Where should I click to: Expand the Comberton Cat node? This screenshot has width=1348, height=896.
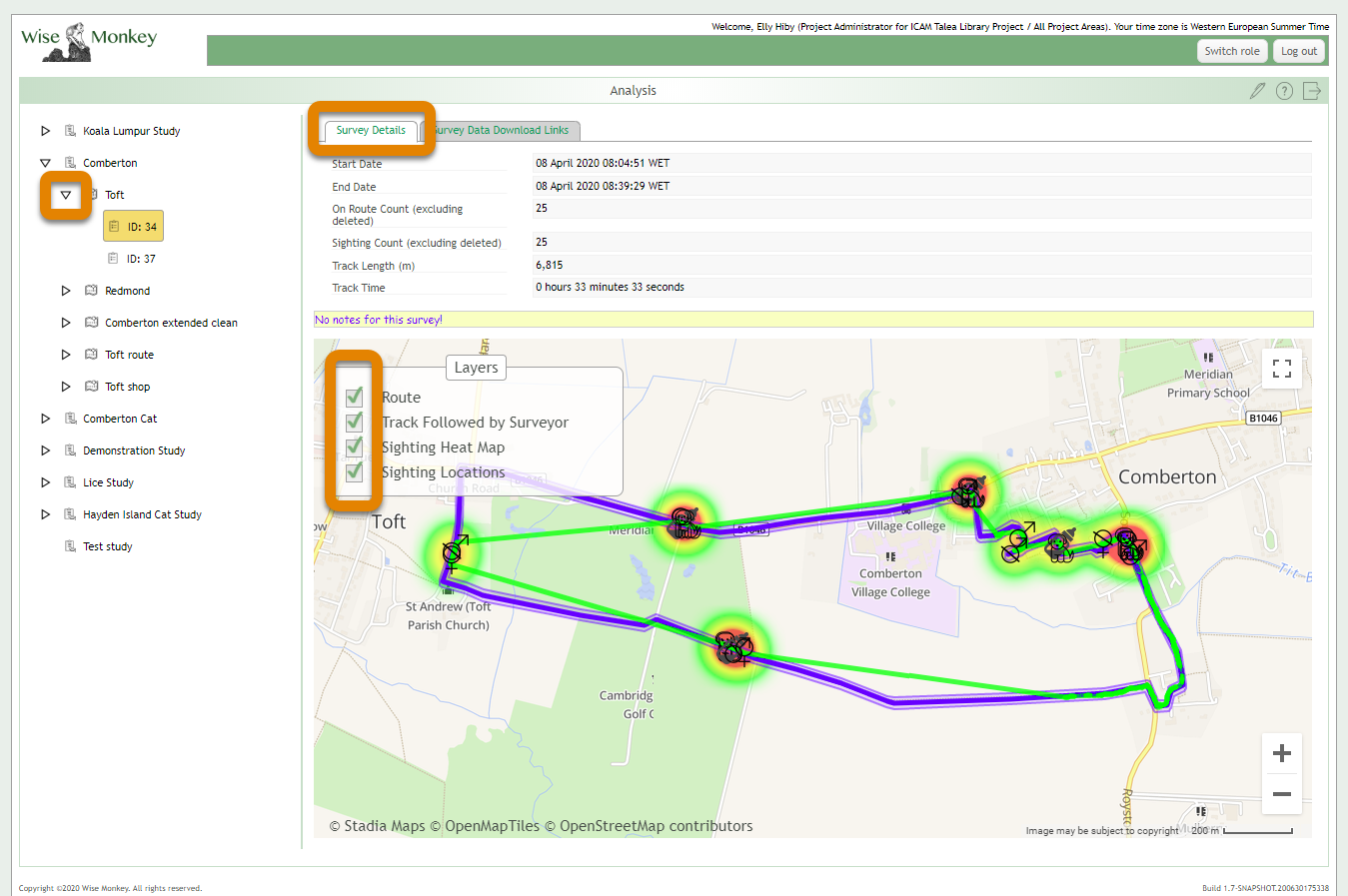45,419
